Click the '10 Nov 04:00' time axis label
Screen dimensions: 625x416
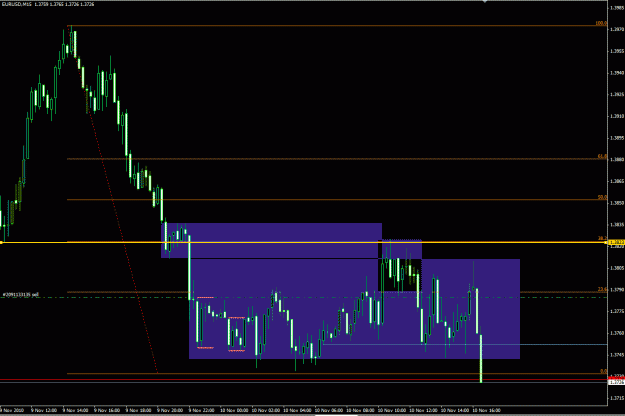[x=297, y=410]
